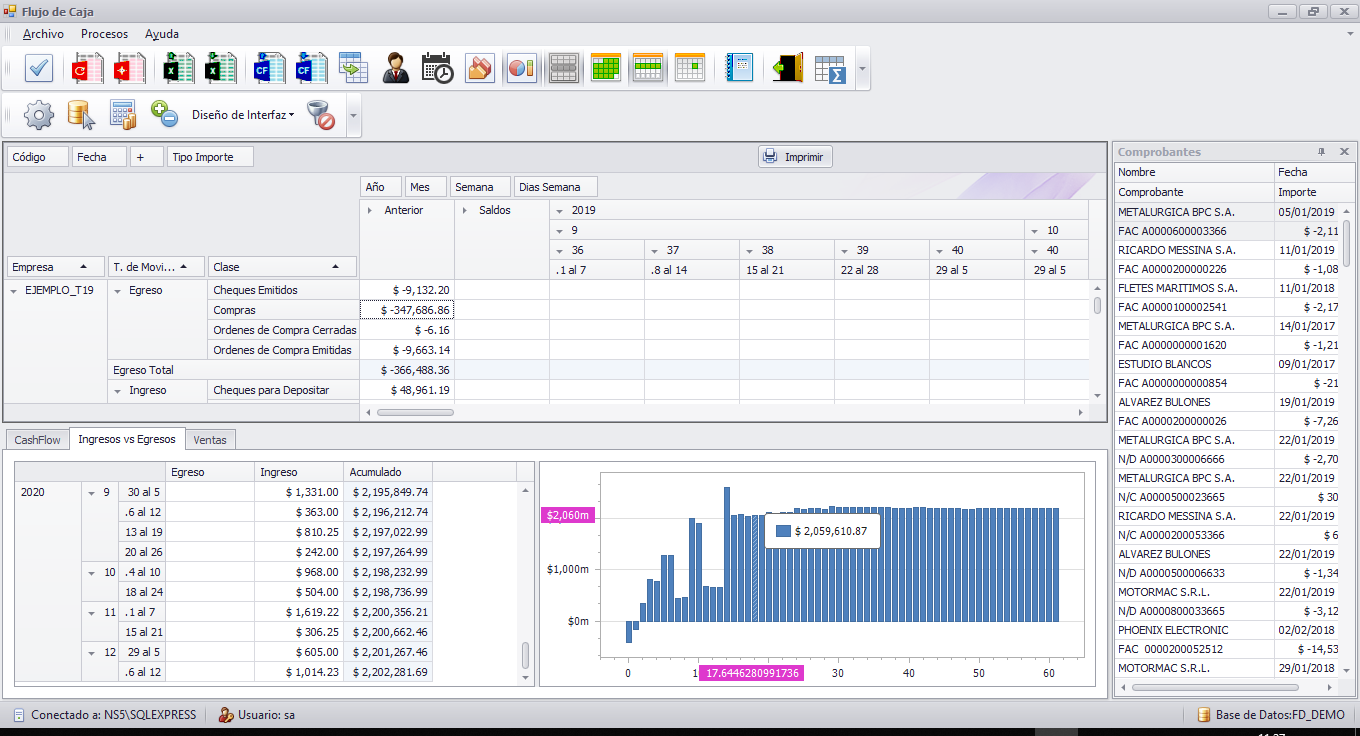Toggle the pie and bar chart icon
1360x736 pixels.
522,68
